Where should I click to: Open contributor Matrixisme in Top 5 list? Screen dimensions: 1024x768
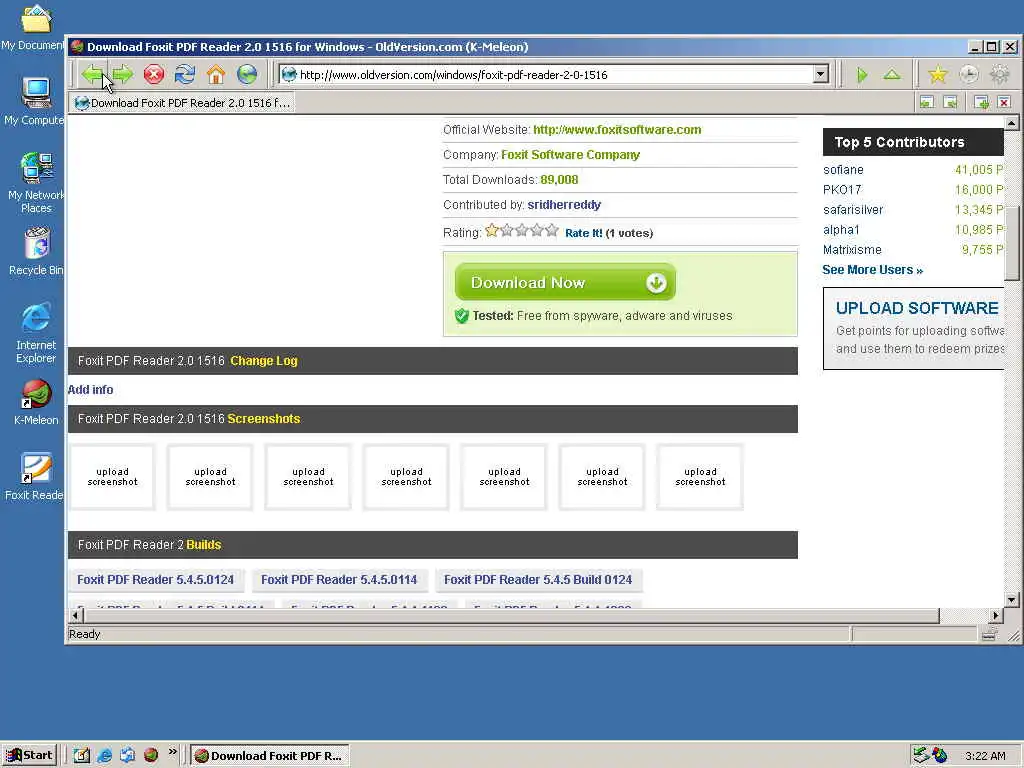click(852, 249)
